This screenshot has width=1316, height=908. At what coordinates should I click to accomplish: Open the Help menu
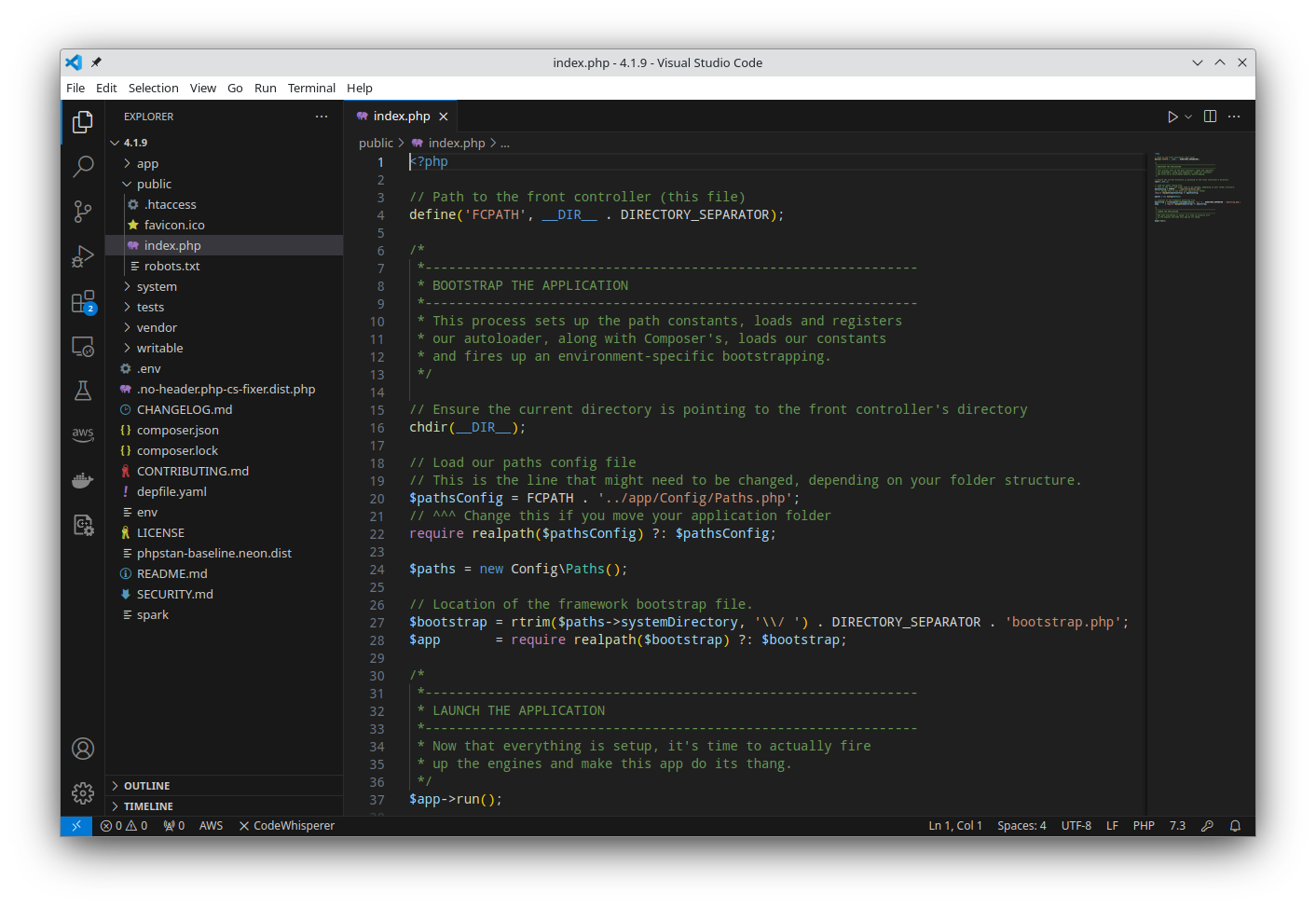tap(360, 89)
